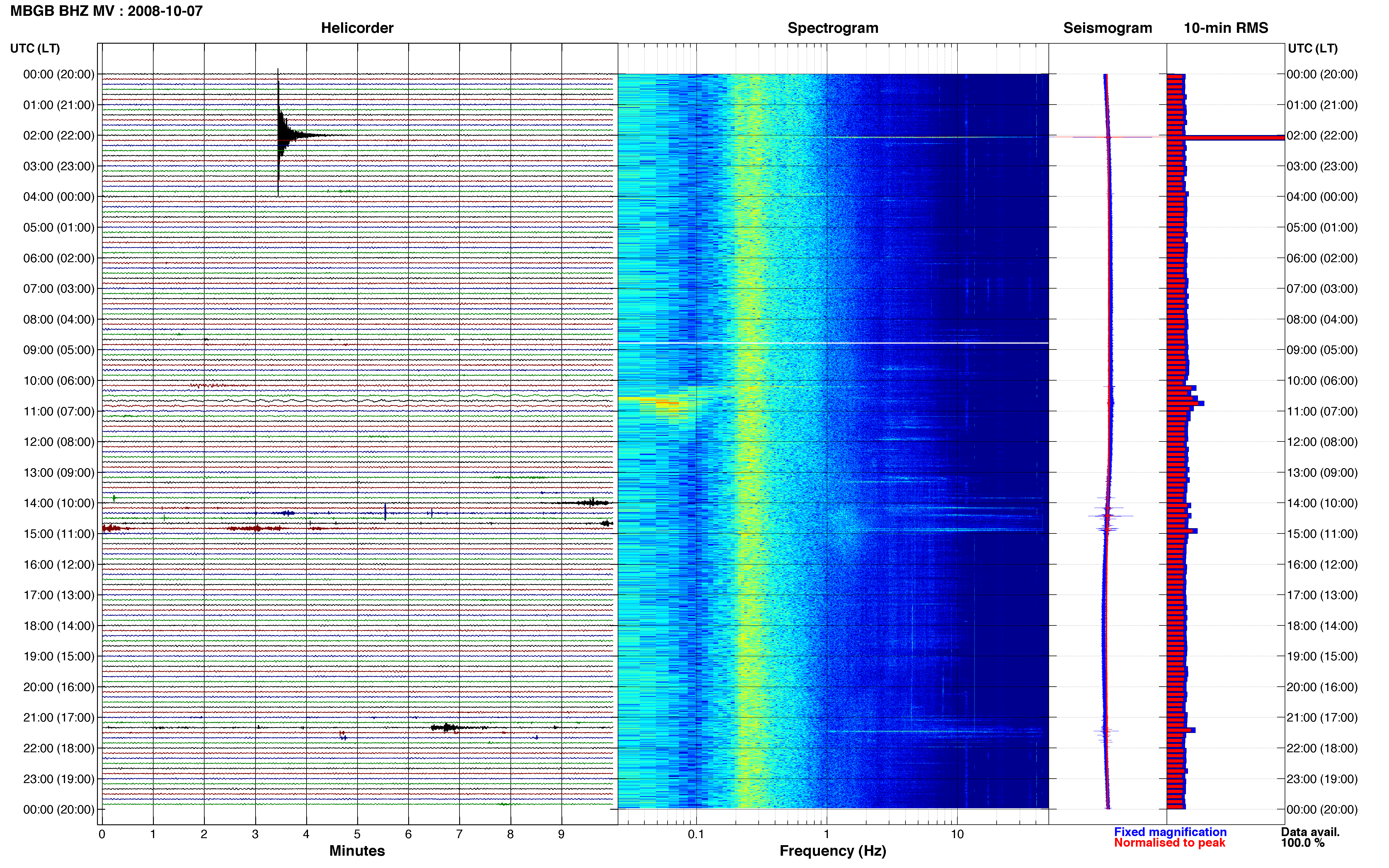
Task: Click the '10-min RMS' panel heading
Action: pos(1226,28)
